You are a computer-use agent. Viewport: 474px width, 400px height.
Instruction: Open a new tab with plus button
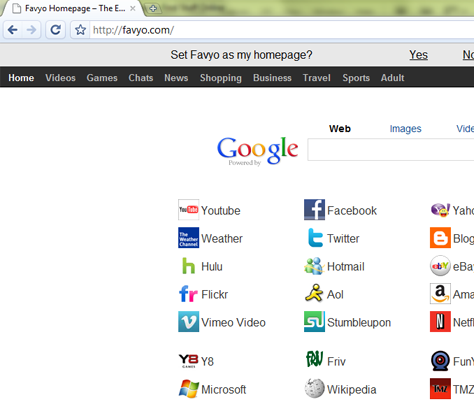153,9
